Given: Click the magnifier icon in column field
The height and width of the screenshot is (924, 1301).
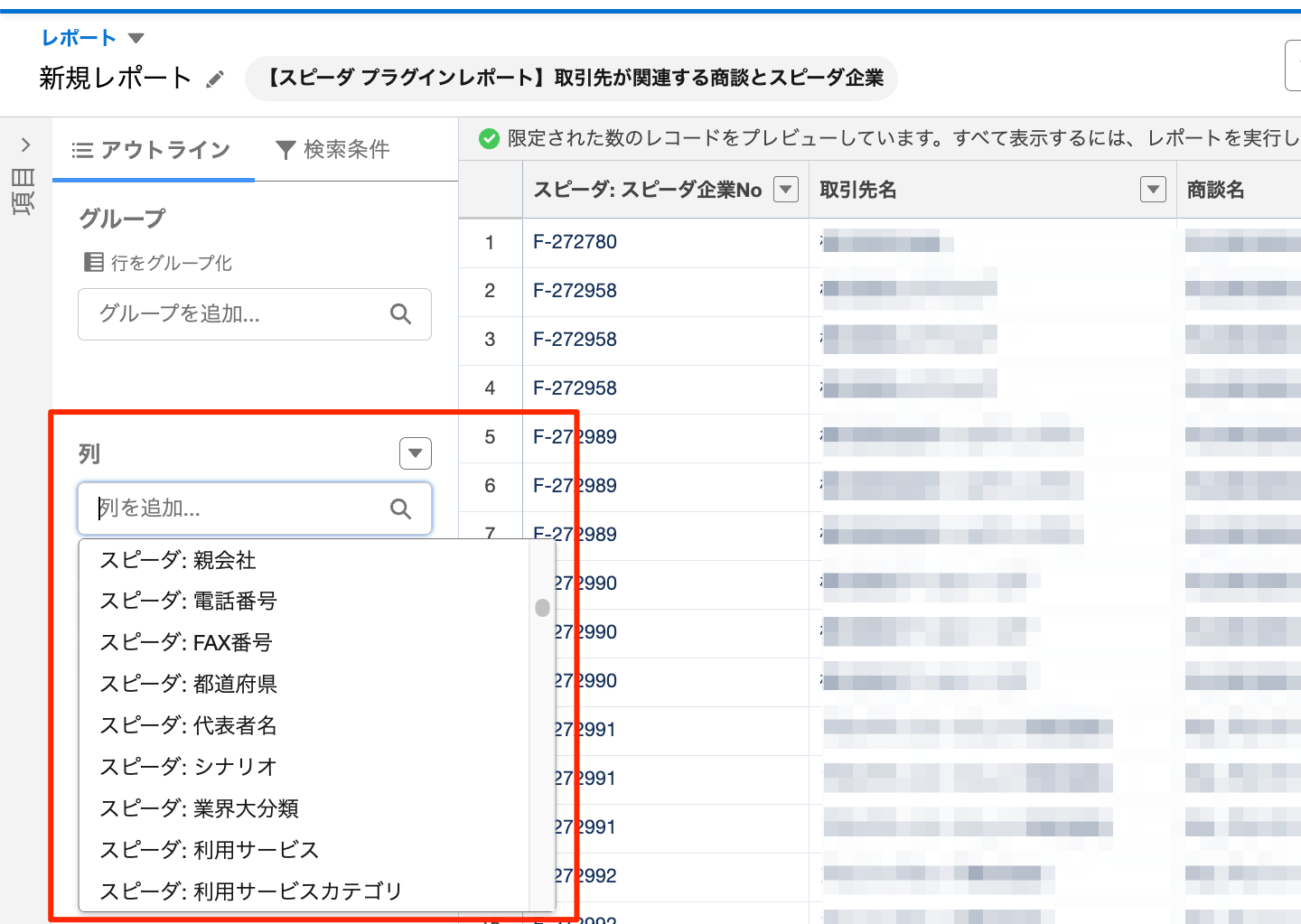Looking at the screenshot, I should point(400,509).
